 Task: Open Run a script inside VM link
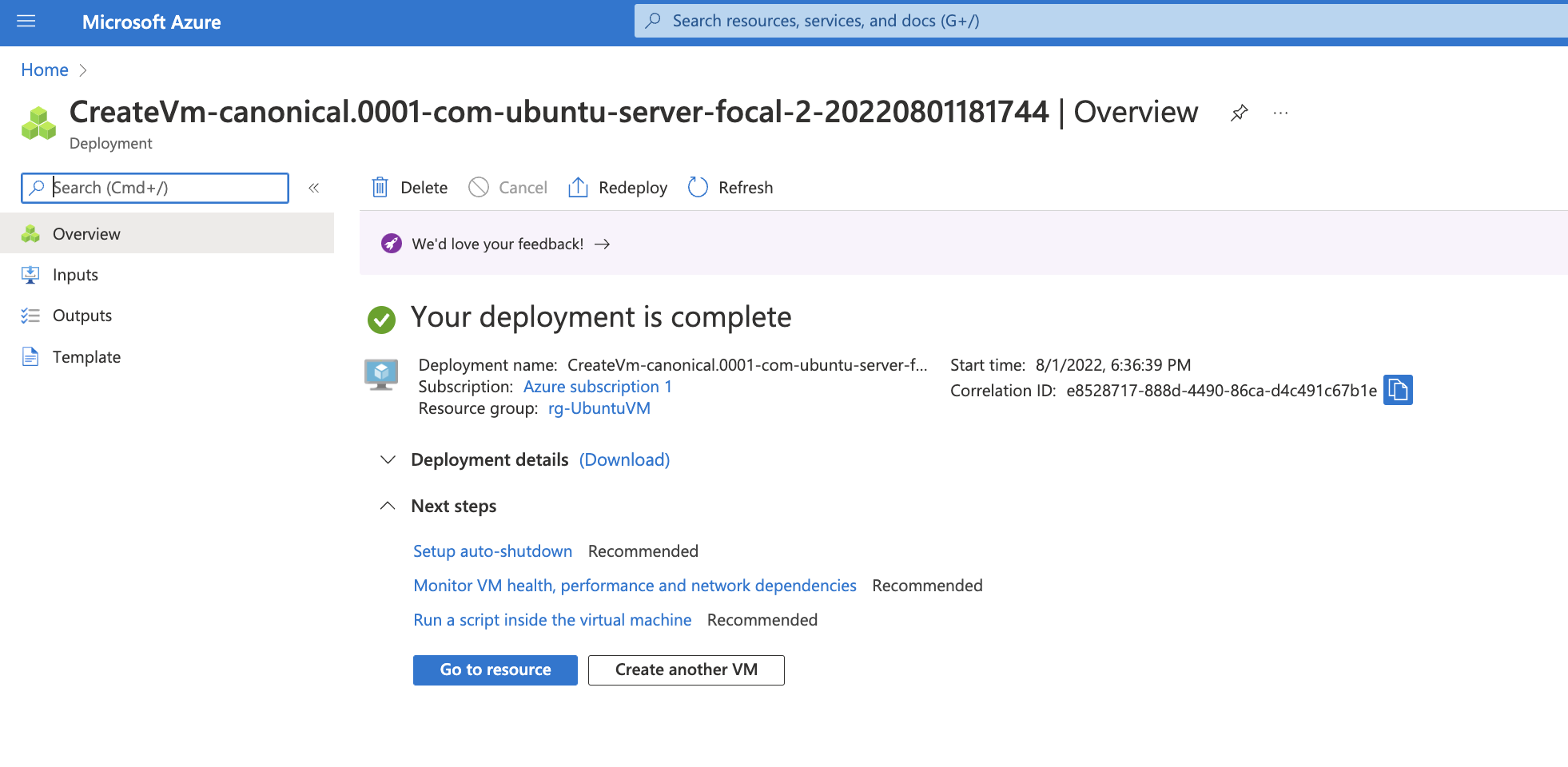(552, 620)
